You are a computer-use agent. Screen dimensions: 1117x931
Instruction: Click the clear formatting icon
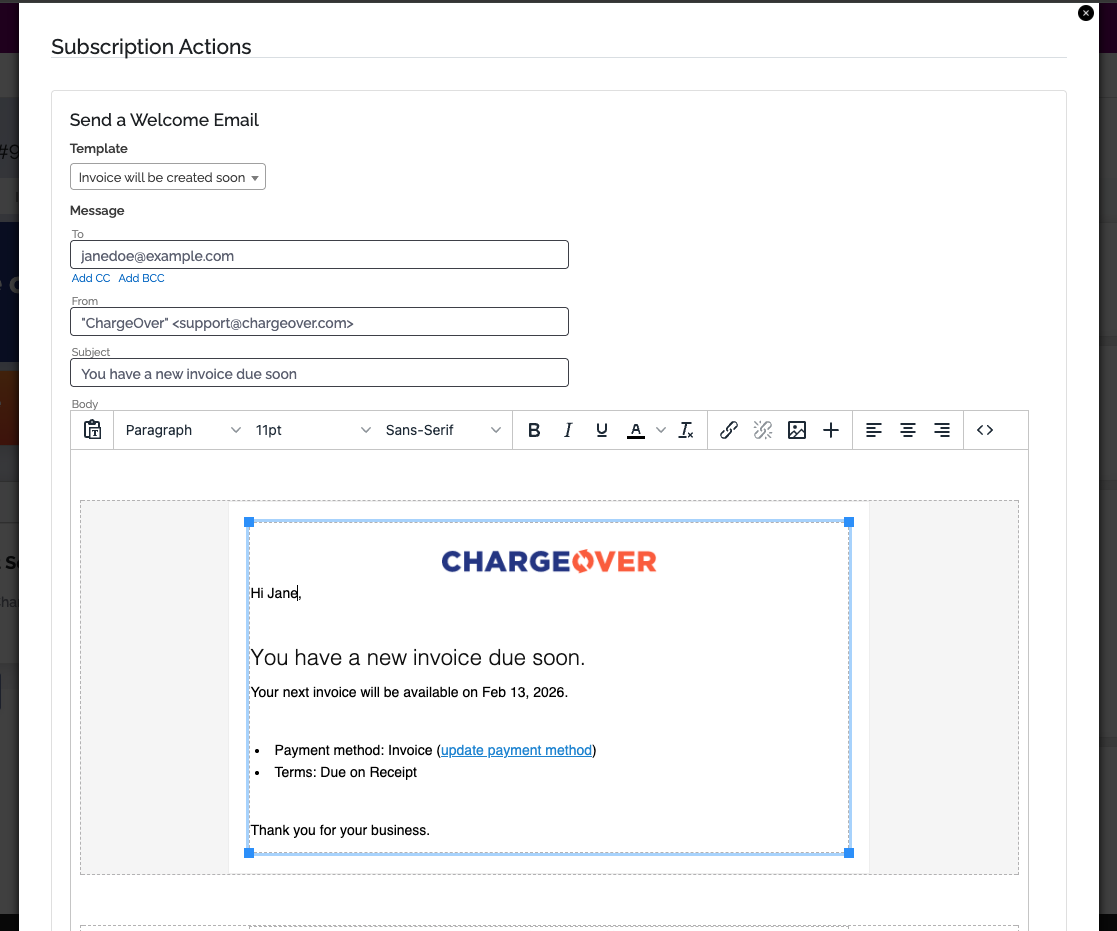pos(686,430)
